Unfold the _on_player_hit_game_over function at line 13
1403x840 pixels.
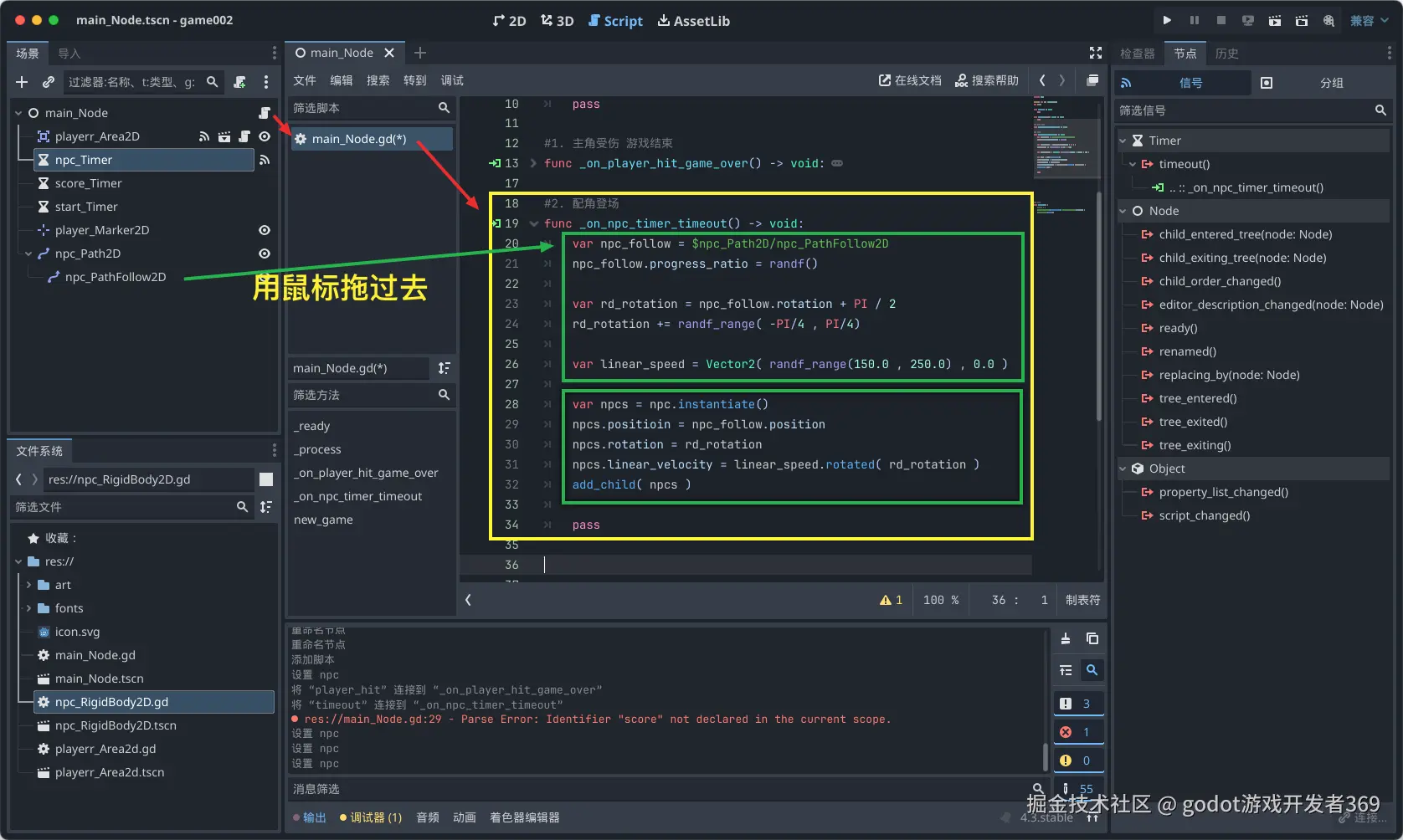(533, 163)
